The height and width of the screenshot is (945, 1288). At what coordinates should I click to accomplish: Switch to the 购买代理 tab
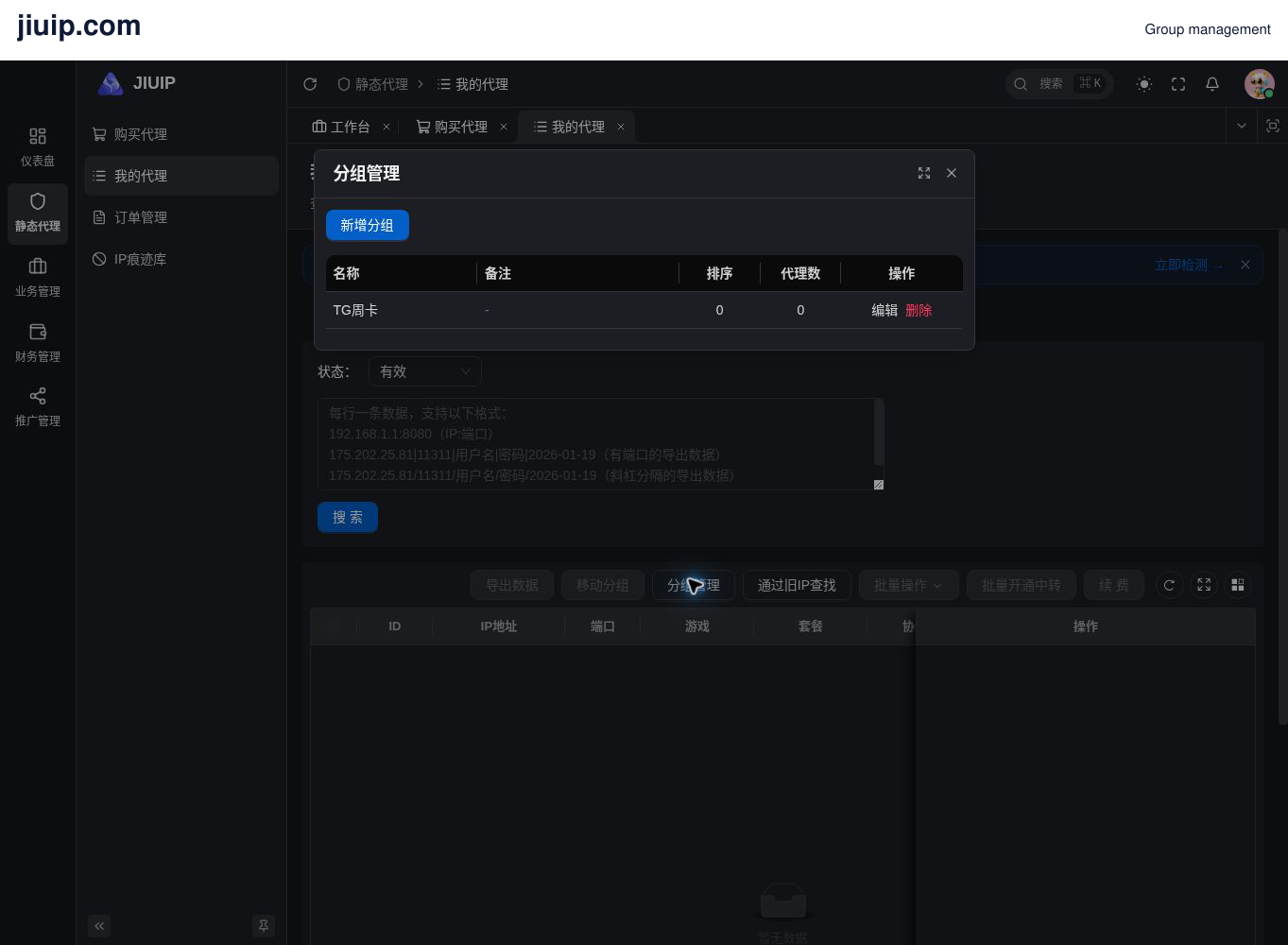(x=453, y=127)
